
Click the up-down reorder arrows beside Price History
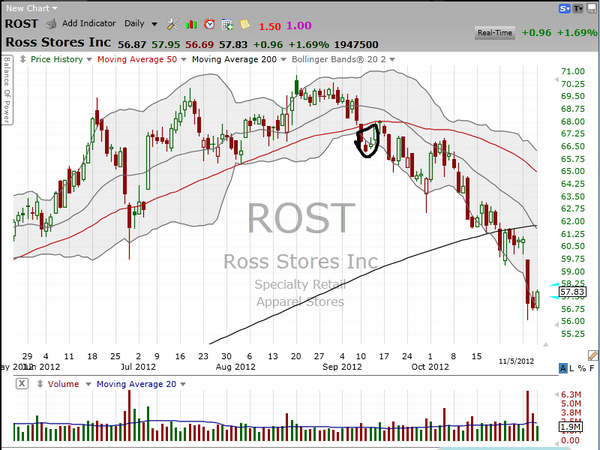(x=23, y=59)
